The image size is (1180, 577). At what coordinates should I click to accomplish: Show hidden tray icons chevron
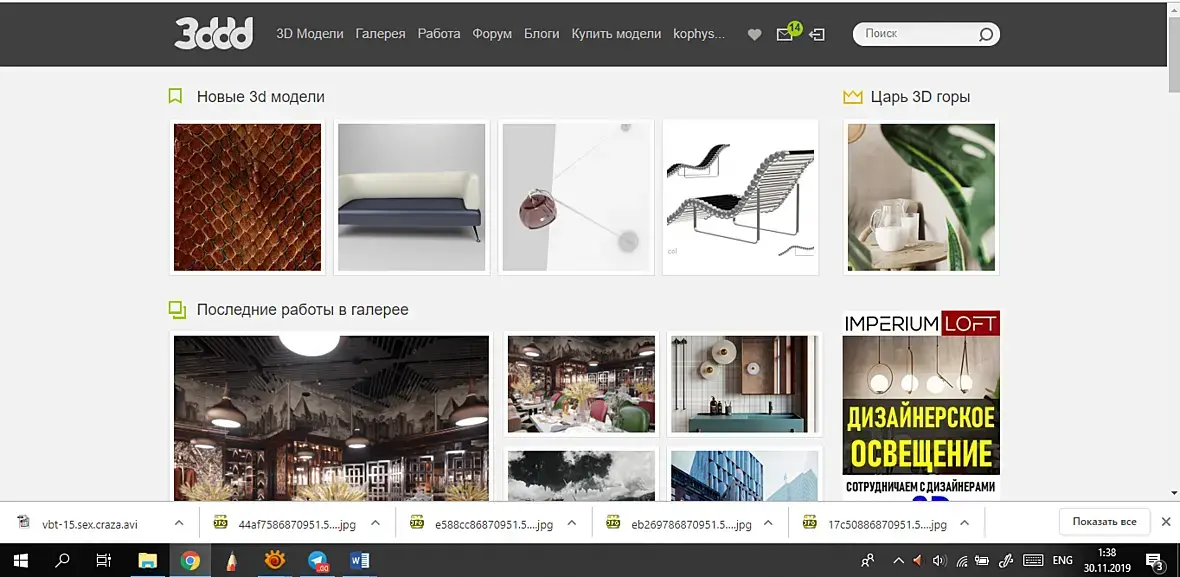click(x=898, y=560)
